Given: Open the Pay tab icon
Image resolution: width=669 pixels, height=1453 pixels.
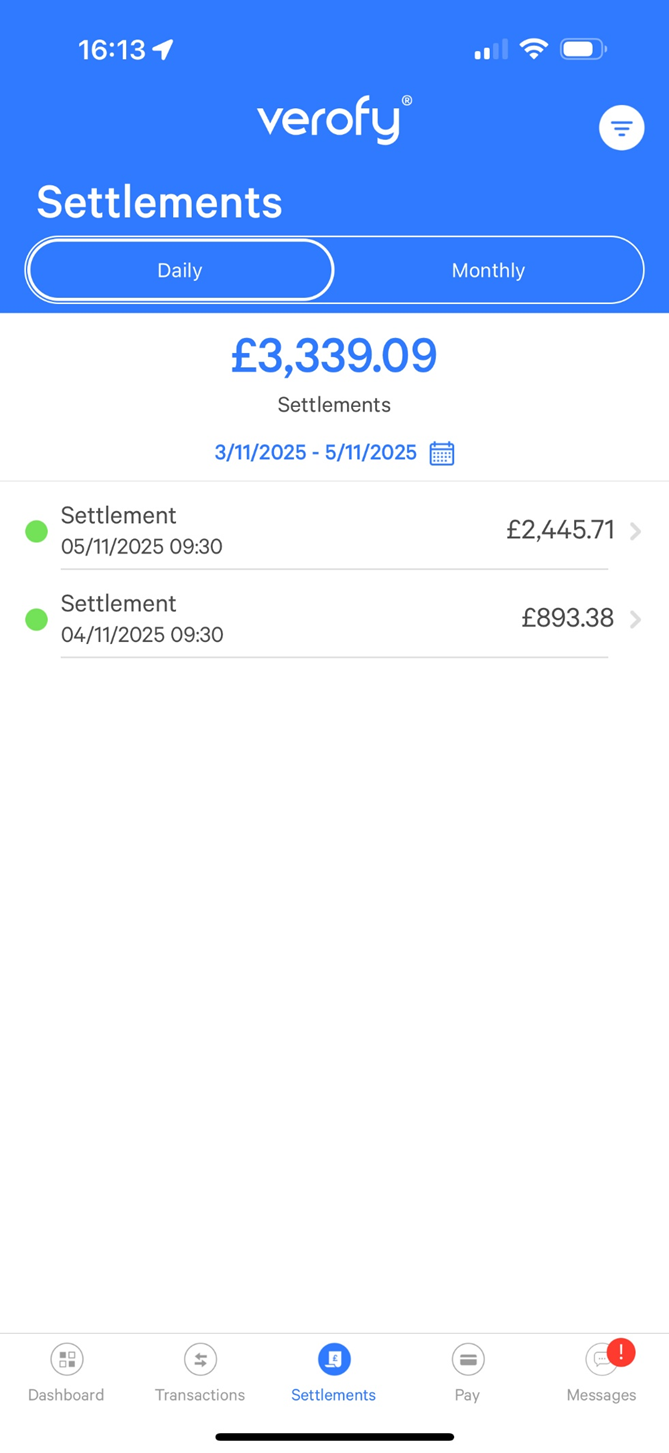Looking at the screenshot, I should (467, 1359).
